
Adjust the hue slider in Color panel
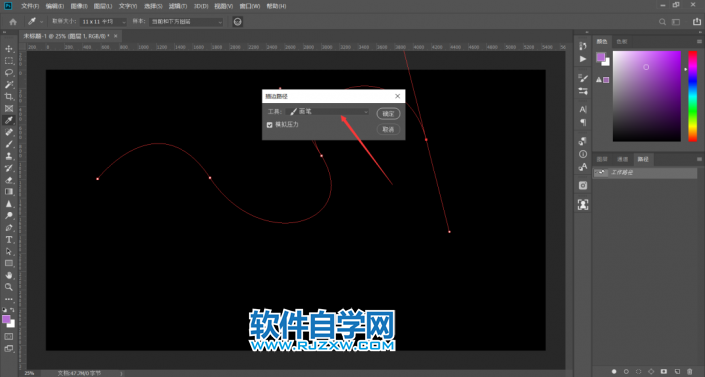(x=692, y=96)
